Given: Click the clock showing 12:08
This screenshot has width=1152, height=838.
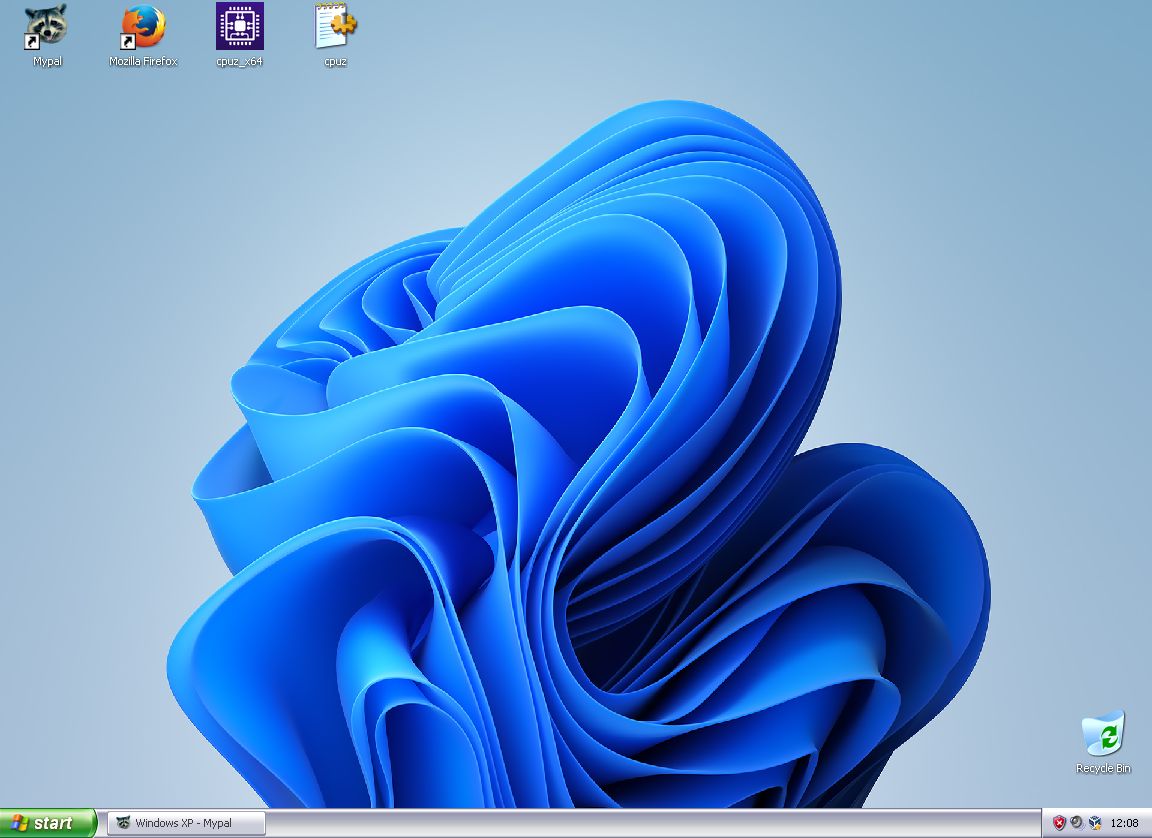Looking at the screenshot, I should pyautogui.click(x=1127, y=823).
